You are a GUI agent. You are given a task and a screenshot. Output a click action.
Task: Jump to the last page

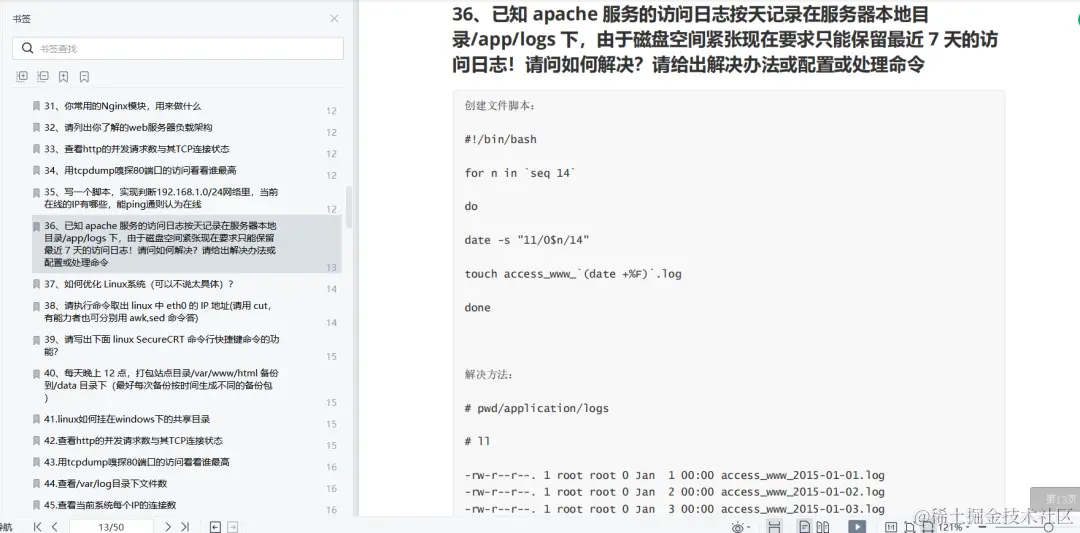point(185,527)
